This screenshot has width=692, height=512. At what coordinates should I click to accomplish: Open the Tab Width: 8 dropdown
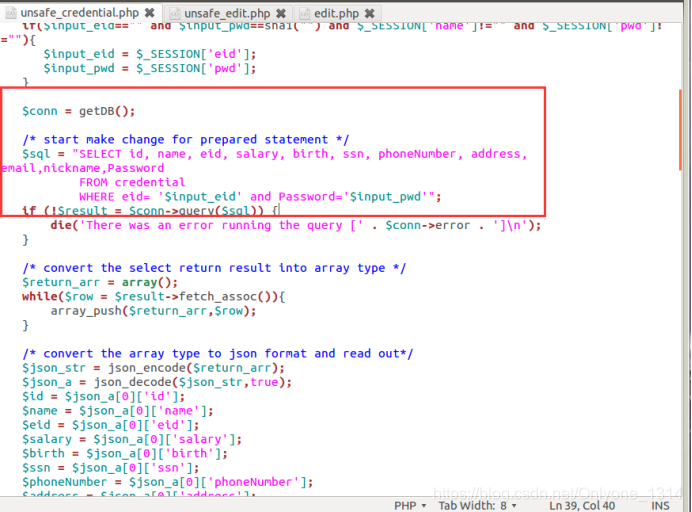point(477,505)
